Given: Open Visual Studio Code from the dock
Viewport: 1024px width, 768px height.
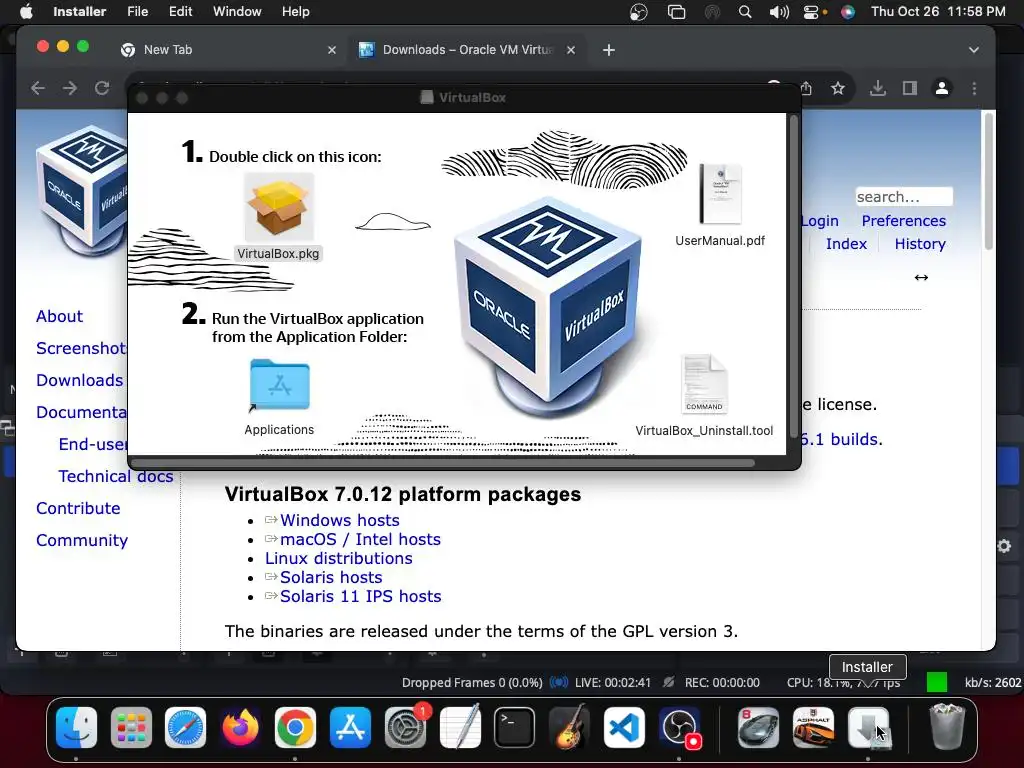Looking at the screenshot, I should 624,728.
